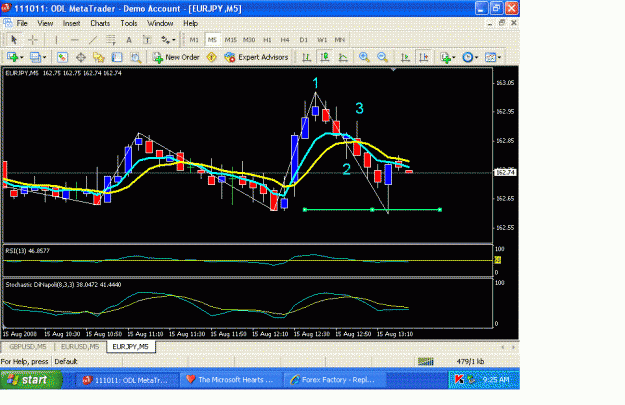
Task: Switch to candlestick chart display
Action: point(324,57)
